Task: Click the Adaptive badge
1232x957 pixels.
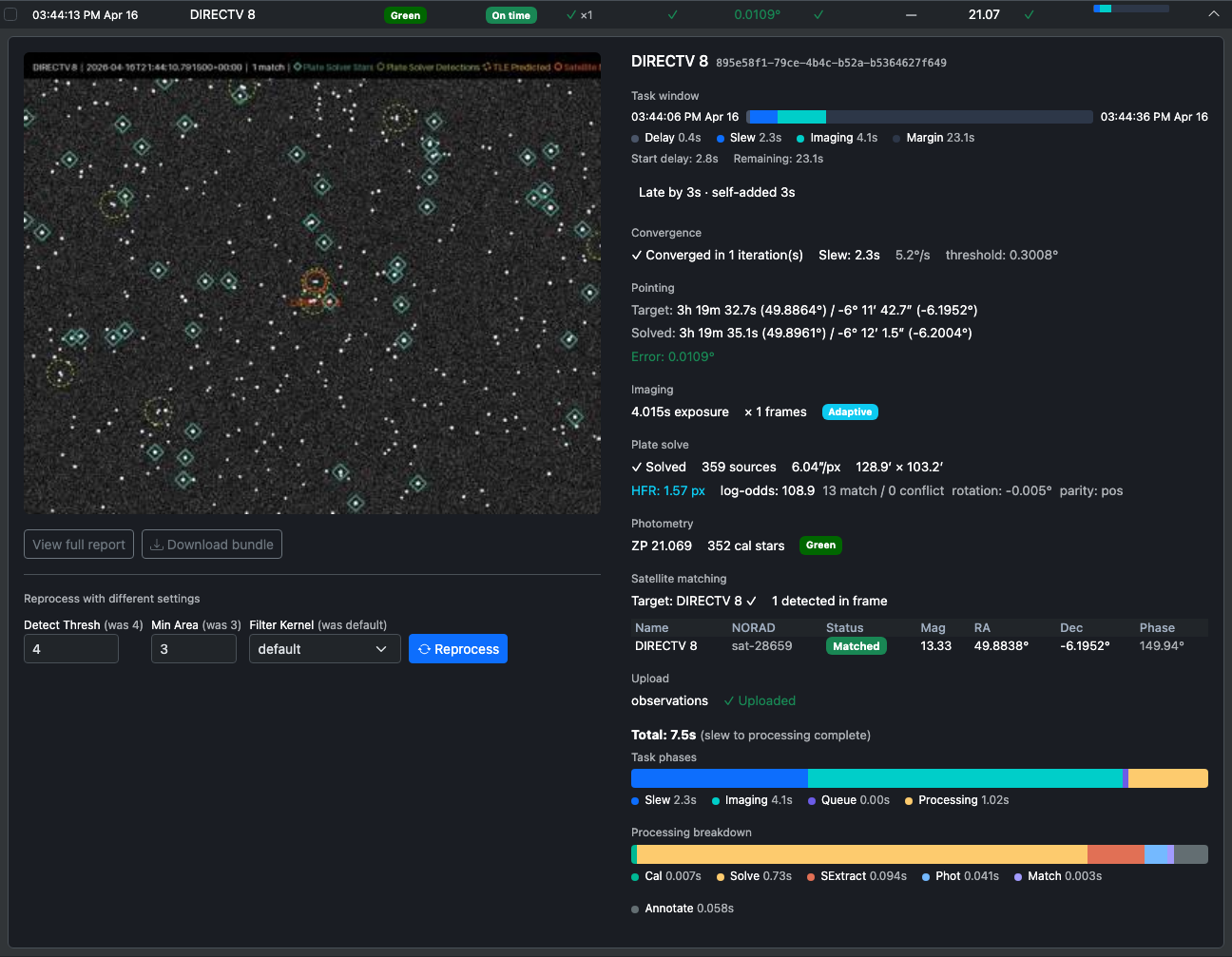Action: point(850,412)
